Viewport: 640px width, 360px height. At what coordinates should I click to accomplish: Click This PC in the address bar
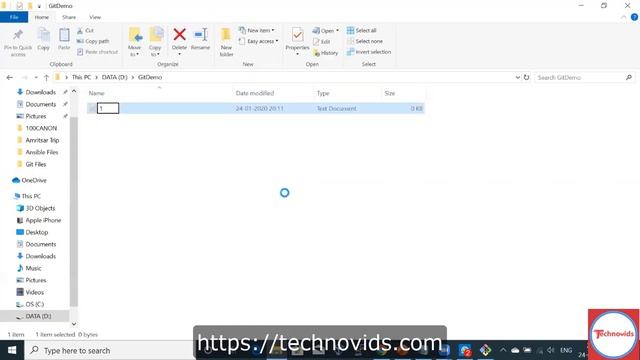[x=81, y=77]
